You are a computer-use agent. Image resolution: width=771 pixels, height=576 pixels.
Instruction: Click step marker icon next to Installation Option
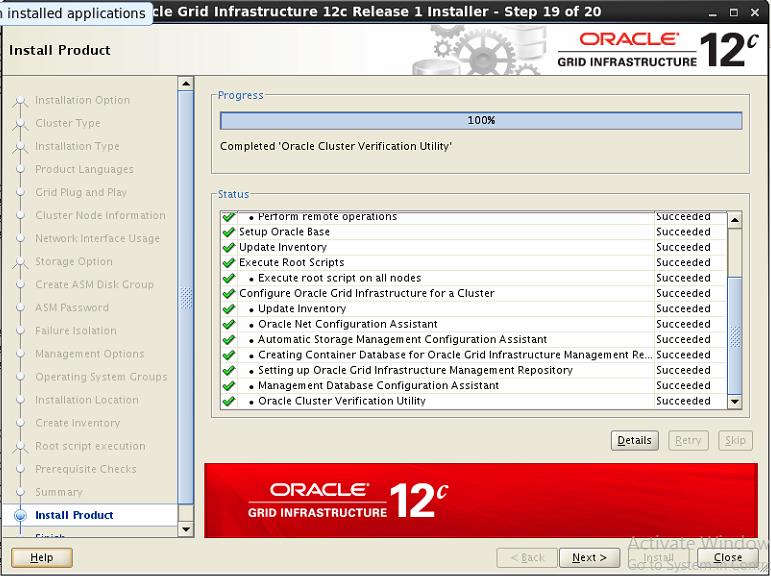[x=20, y=101]
